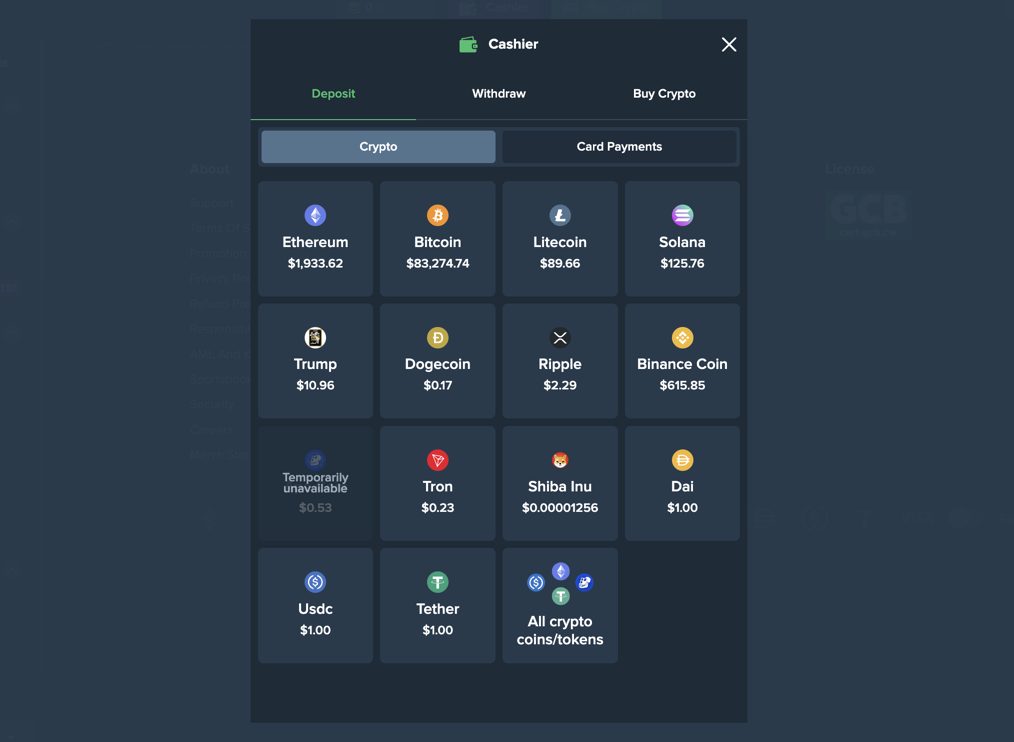Click the Bitcoin coin icon

click(438, 215)
